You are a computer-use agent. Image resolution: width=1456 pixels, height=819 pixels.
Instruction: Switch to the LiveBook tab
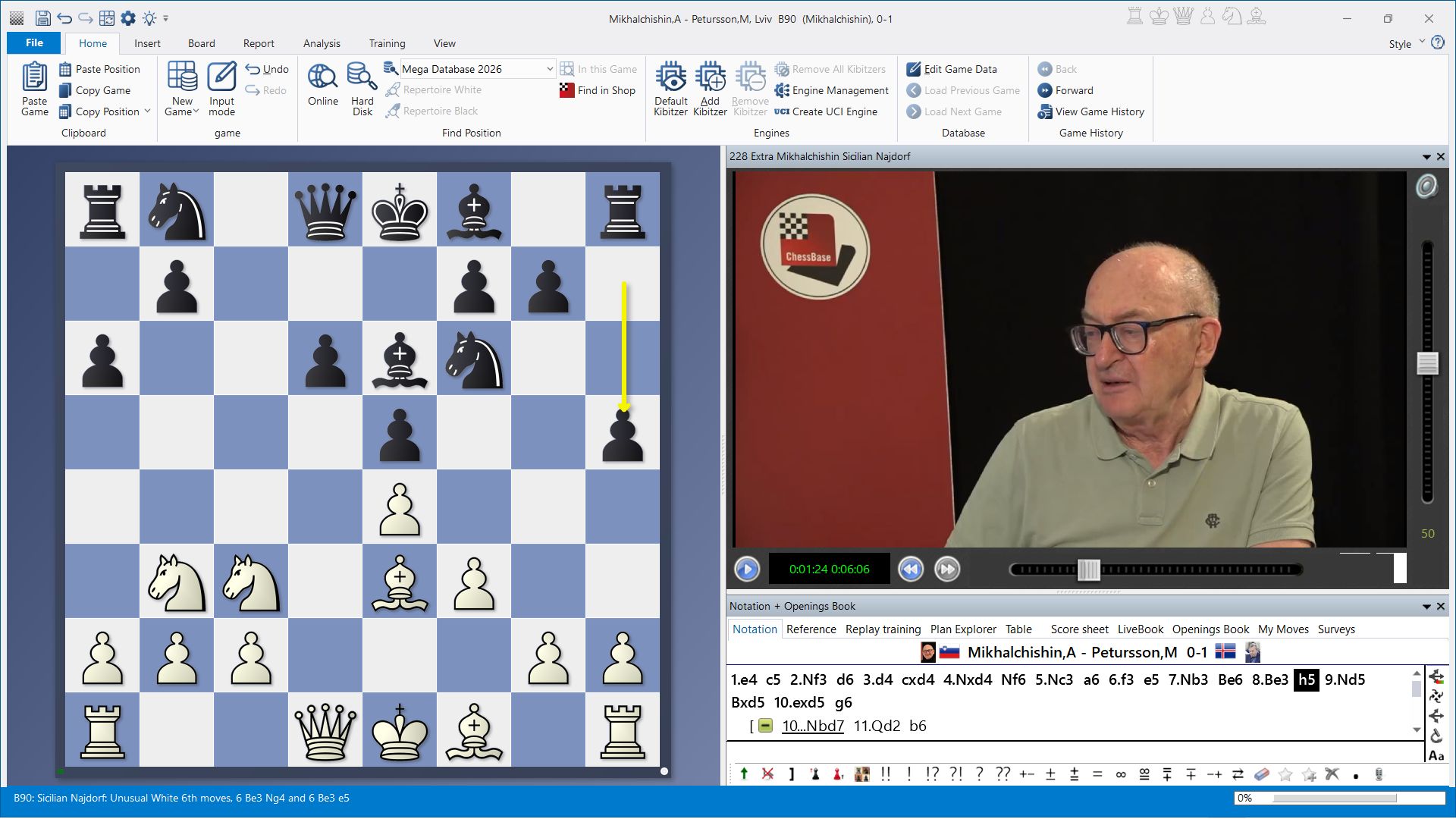tap(1140, 629)
